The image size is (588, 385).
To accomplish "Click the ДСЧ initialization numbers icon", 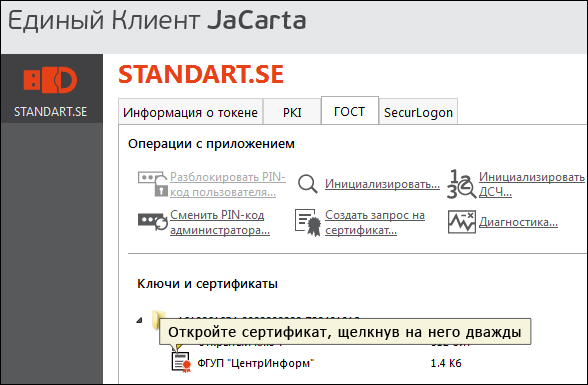I will 461,184.
